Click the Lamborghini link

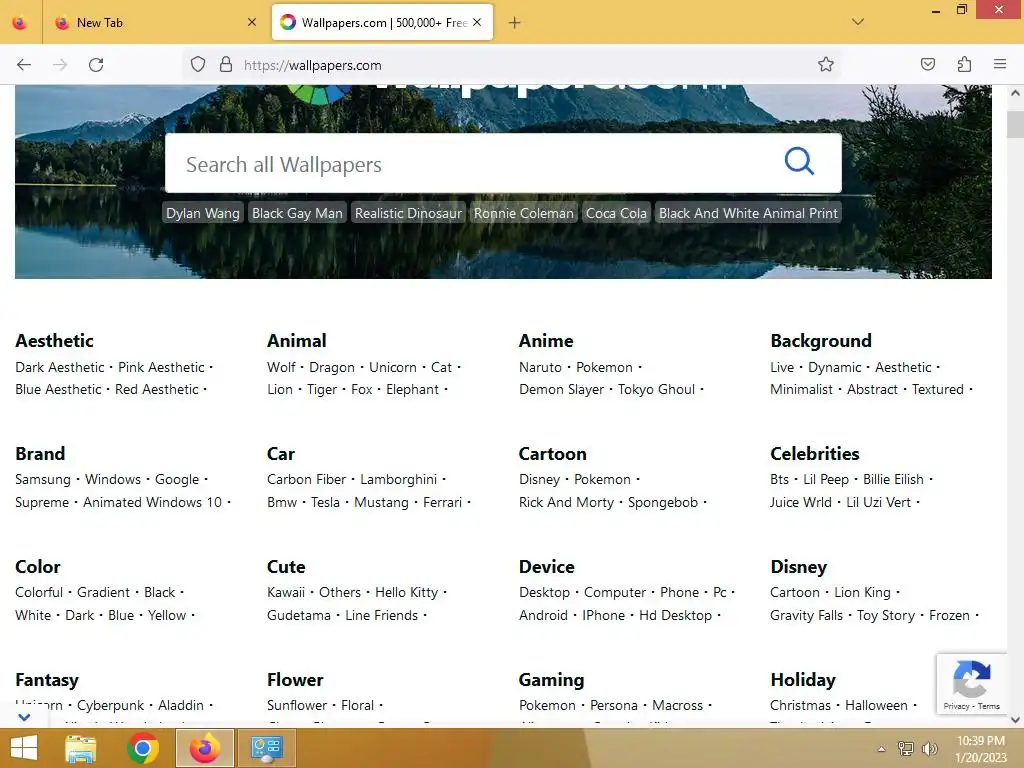398,479
